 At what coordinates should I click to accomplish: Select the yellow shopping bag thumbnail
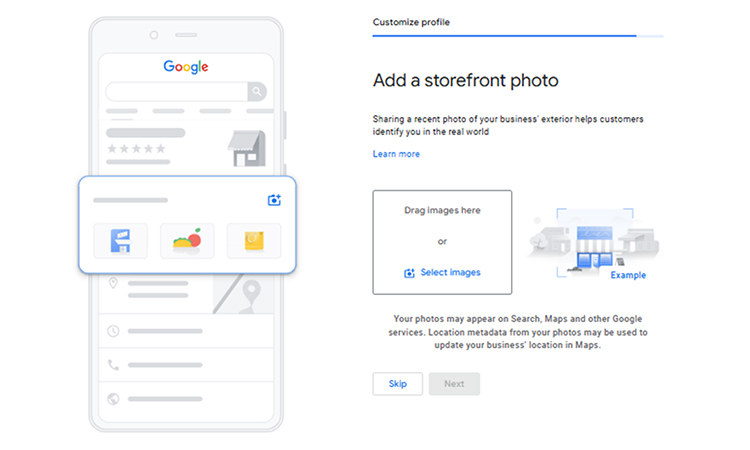click(x=254, y=241)
